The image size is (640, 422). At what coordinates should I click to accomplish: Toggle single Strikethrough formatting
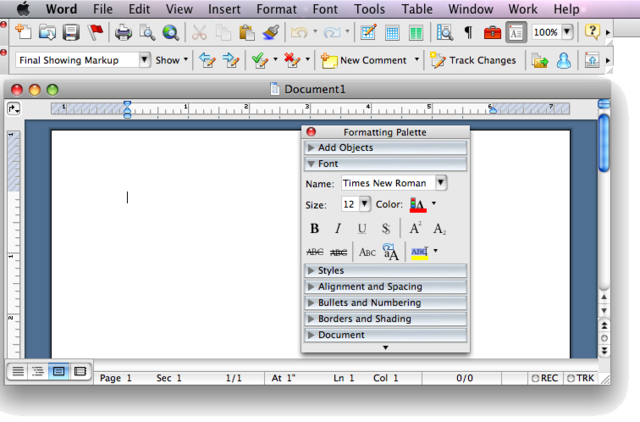click(x=314, y=252)
